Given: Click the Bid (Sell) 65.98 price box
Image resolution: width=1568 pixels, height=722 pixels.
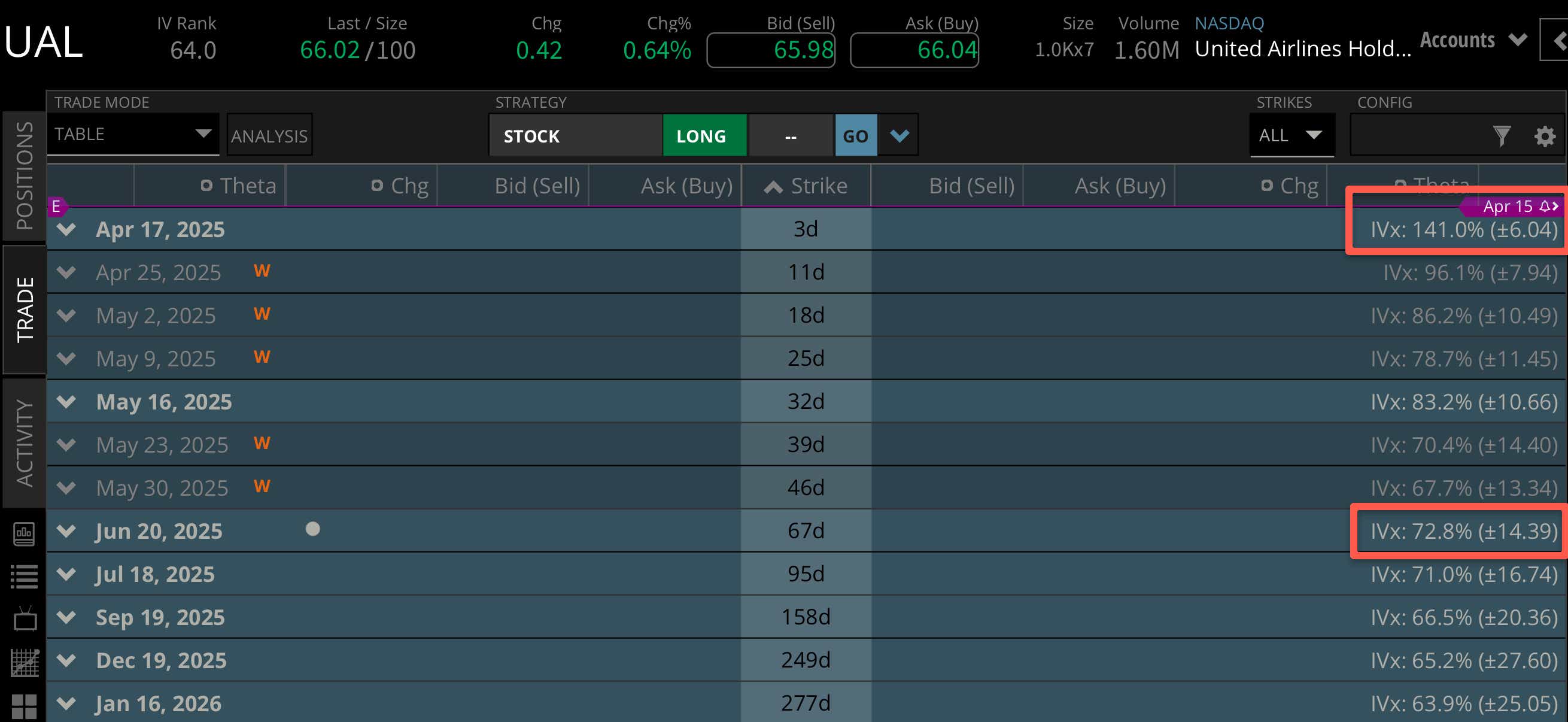Looking at the screenshot, I should click(771, 50).
